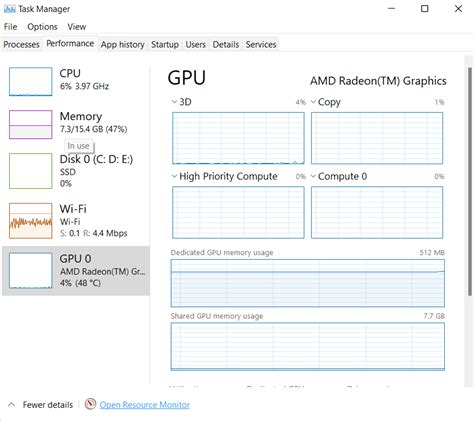Open the Copy engine dropdown chevron
The width and height of the screenshot is (474, 421).
click(313, 102)
